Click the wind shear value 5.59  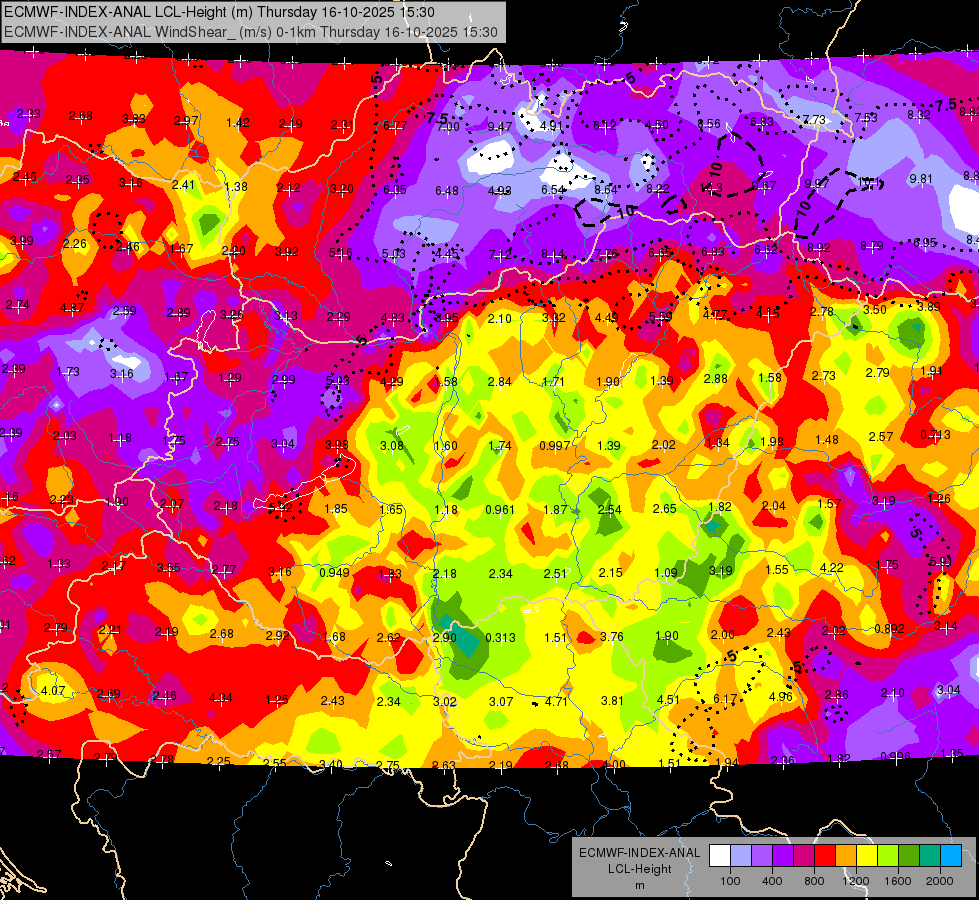click(x=661, y=317)
